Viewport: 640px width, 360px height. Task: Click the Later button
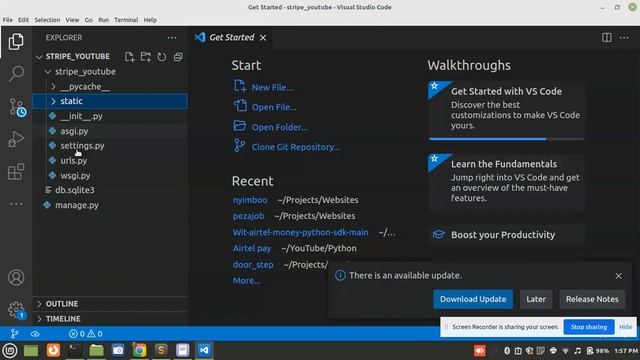536,299
